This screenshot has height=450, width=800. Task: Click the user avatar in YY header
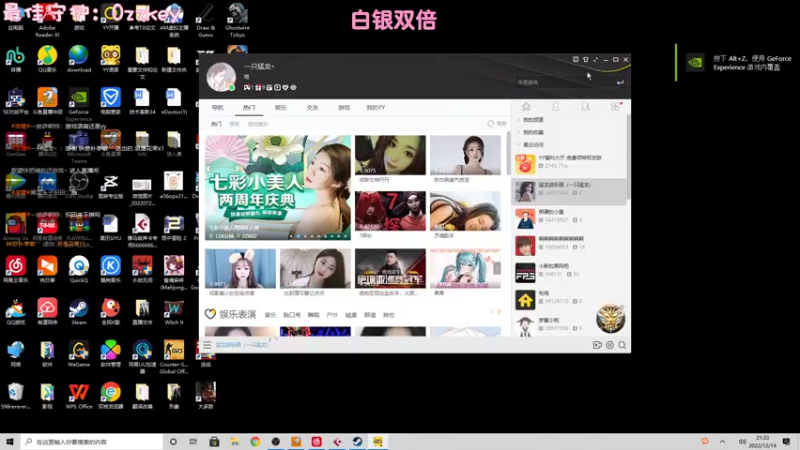(221, 77)
